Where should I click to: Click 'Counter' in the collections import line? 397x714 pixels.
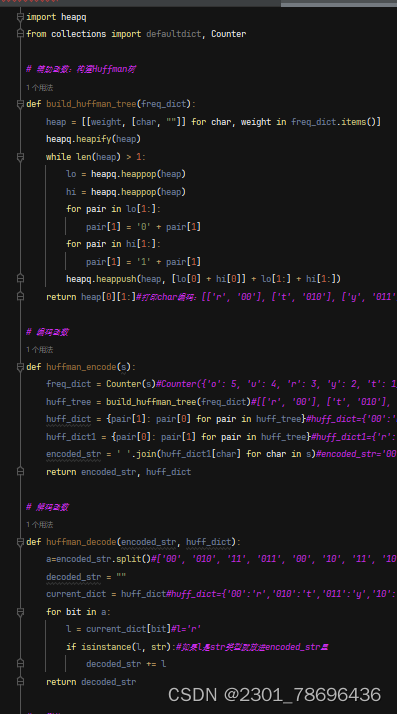click(229, 34)
